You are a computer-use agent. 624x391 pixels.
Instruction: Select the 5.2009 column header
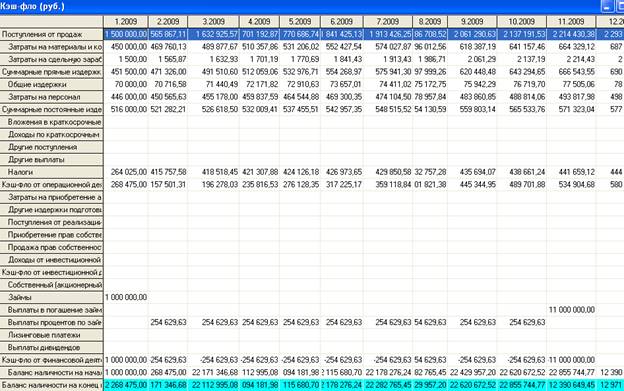click(300, 22)
